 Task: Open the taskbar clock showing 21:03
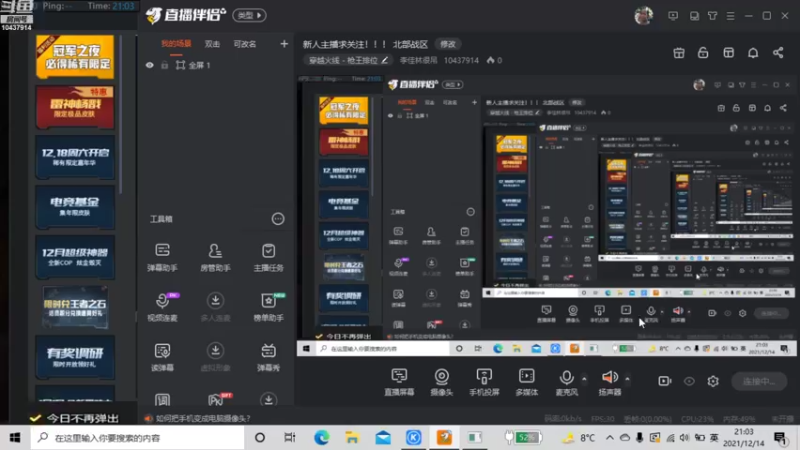[743, 438]
